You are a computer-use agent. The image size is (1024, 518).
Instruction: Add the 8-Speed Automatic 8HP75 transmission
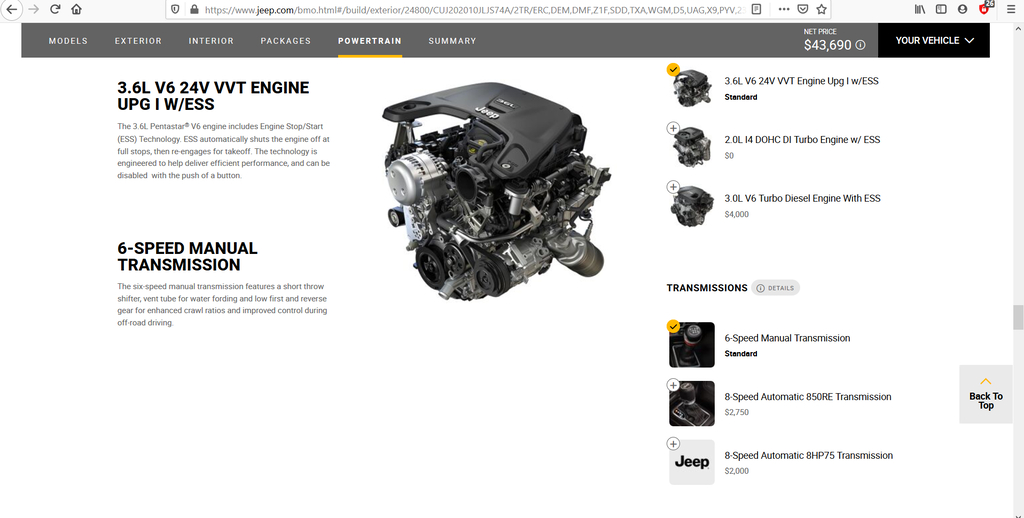click(673, 444)
